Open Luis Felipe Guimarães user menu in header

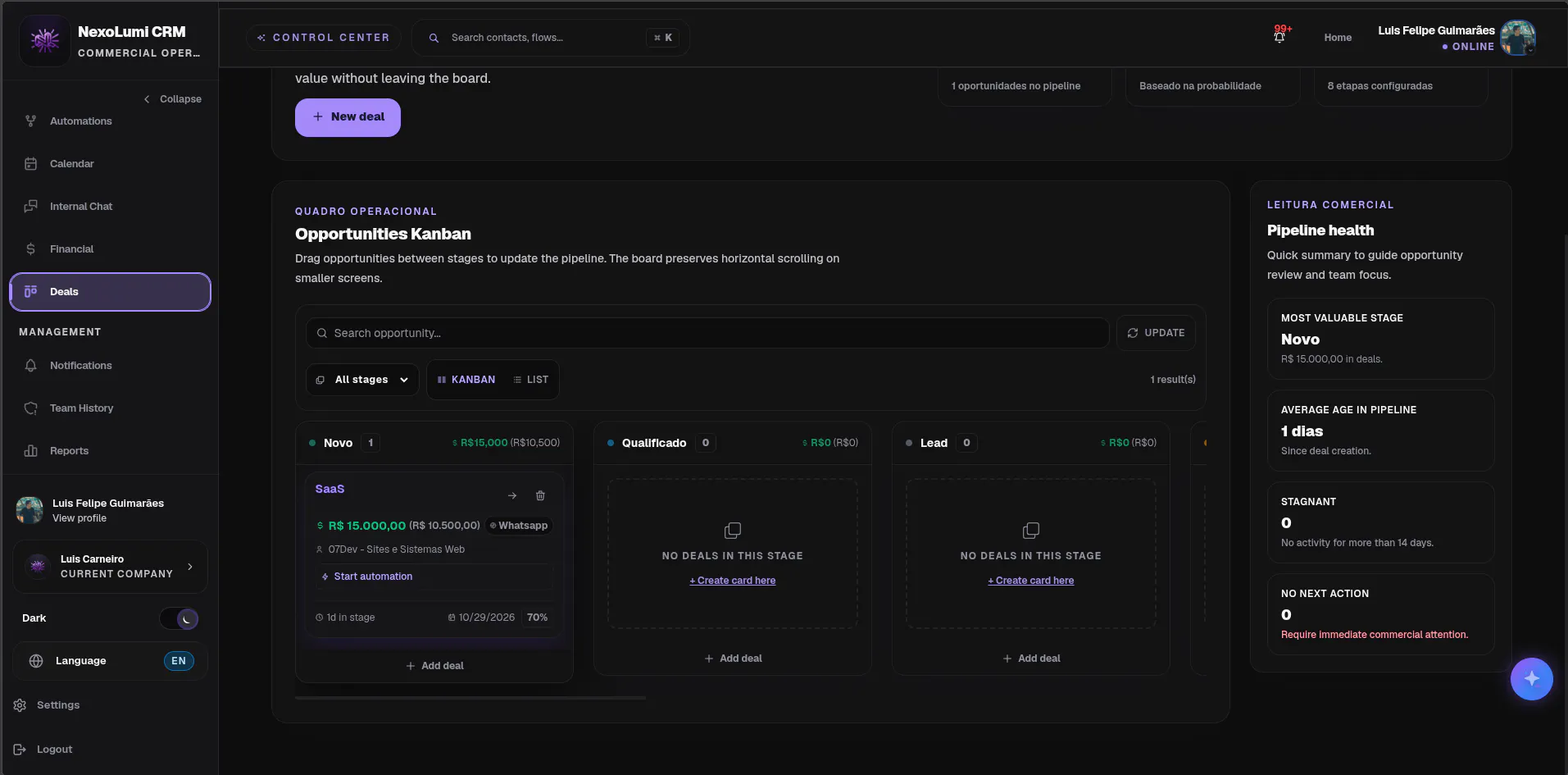coord(1456,38)
